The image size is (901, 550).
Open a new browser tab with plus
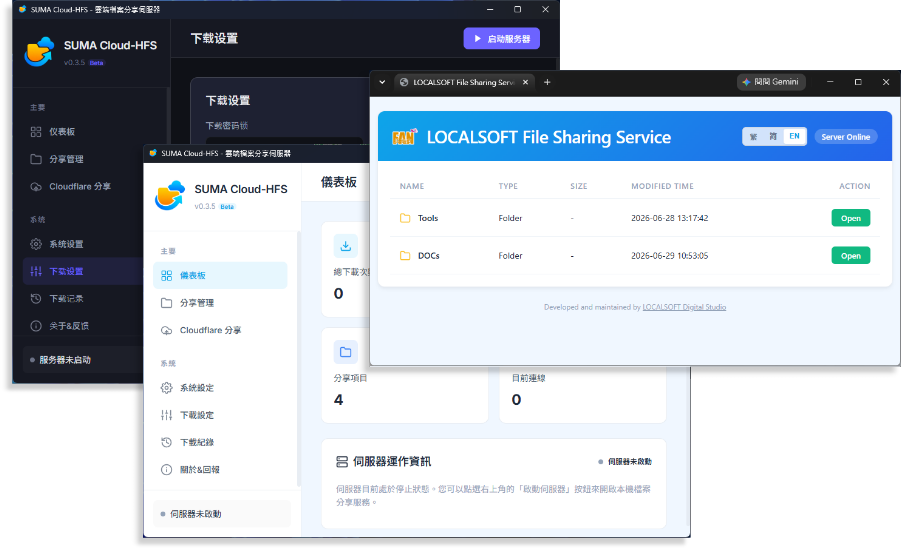[547, 82]
